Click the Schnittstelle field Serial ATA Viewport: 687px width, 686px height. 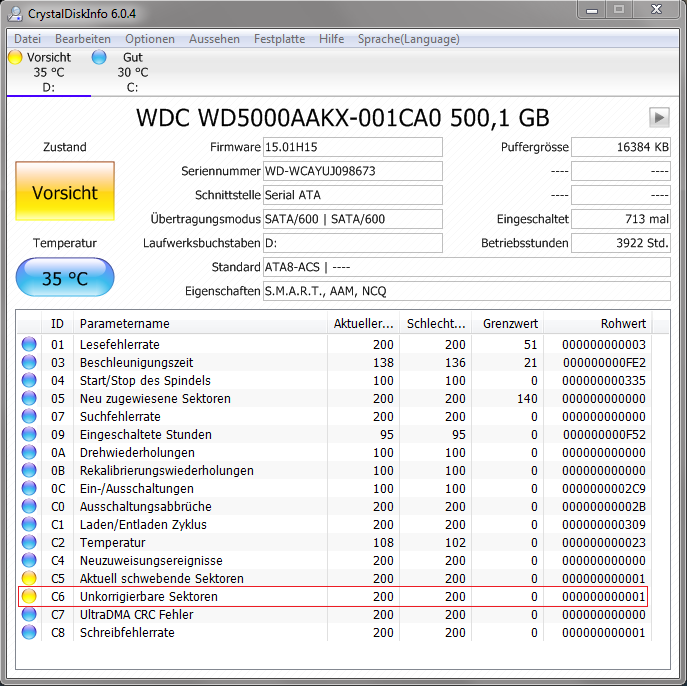pos(353,195)
